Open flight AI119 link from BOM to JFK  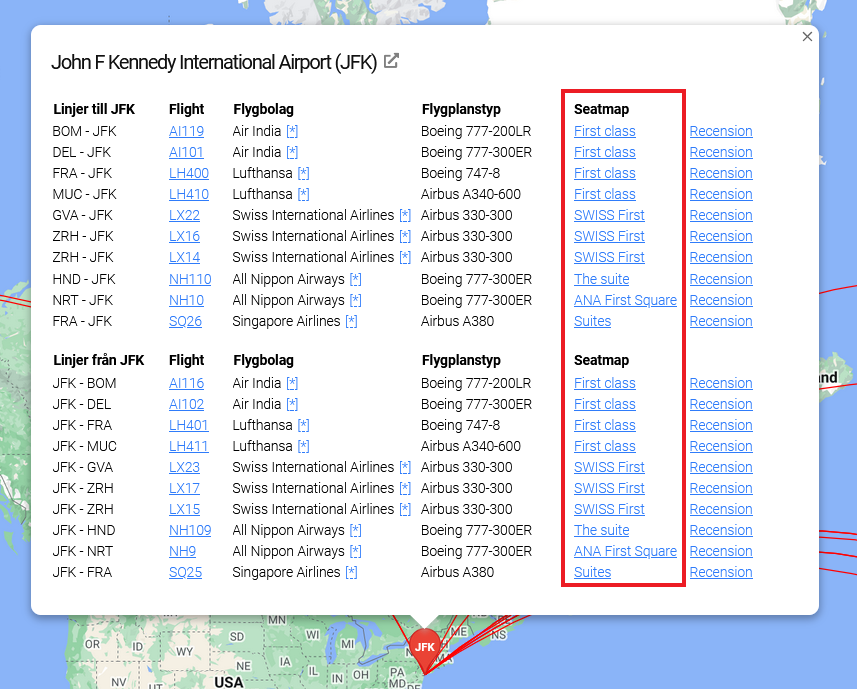point(186,131)
